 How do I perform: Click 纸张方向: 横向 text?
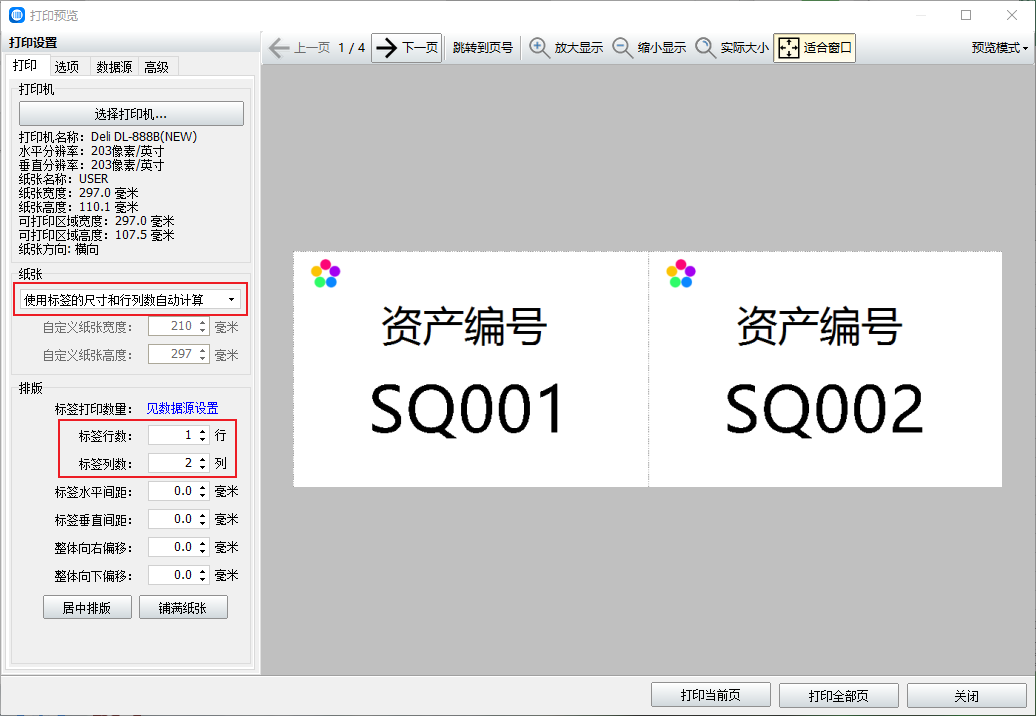[59, 249]
